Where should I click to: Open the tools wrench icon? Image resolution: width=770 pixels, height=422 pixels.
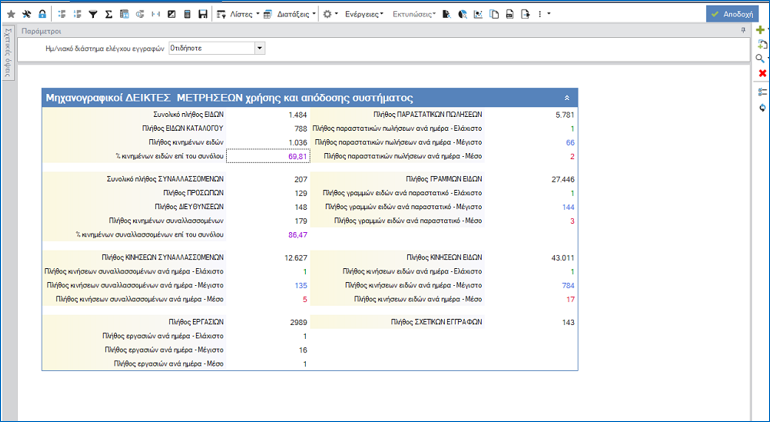(27, 14)
